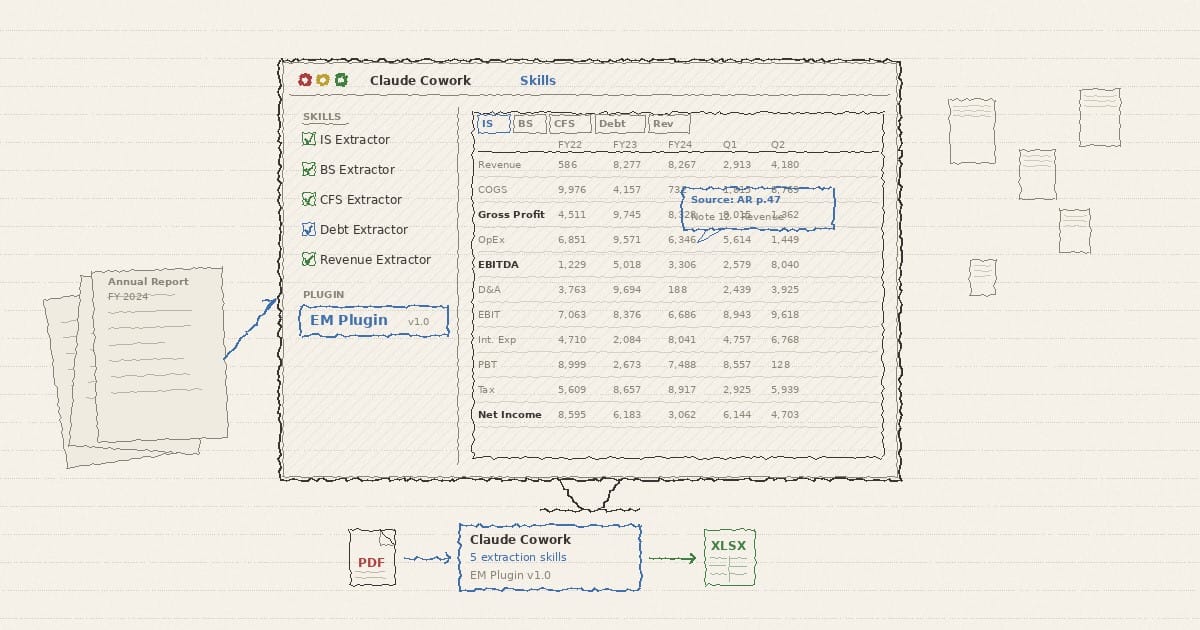Toggle the Debt Extractor checkbox
This screenshot has width=1200, height=630.
point(310,229)
